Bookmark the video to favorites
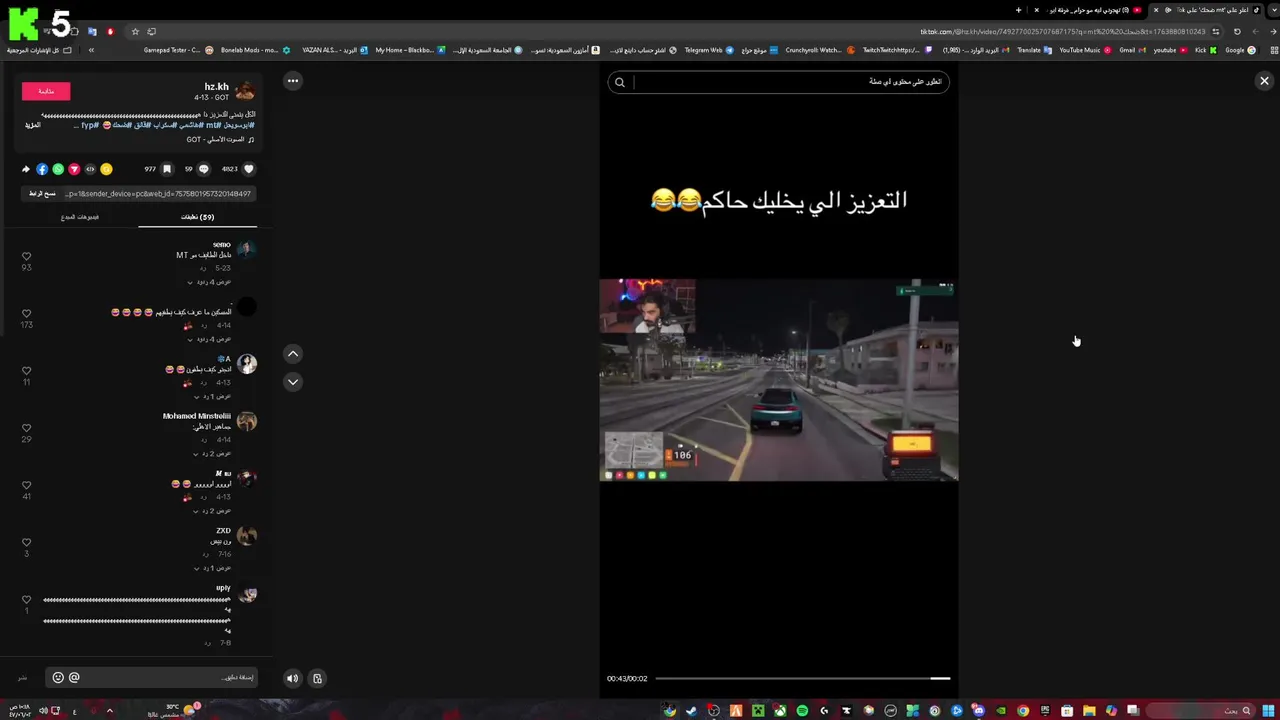1280x720 pixels. pyautogui.click(x=167, y=169)
